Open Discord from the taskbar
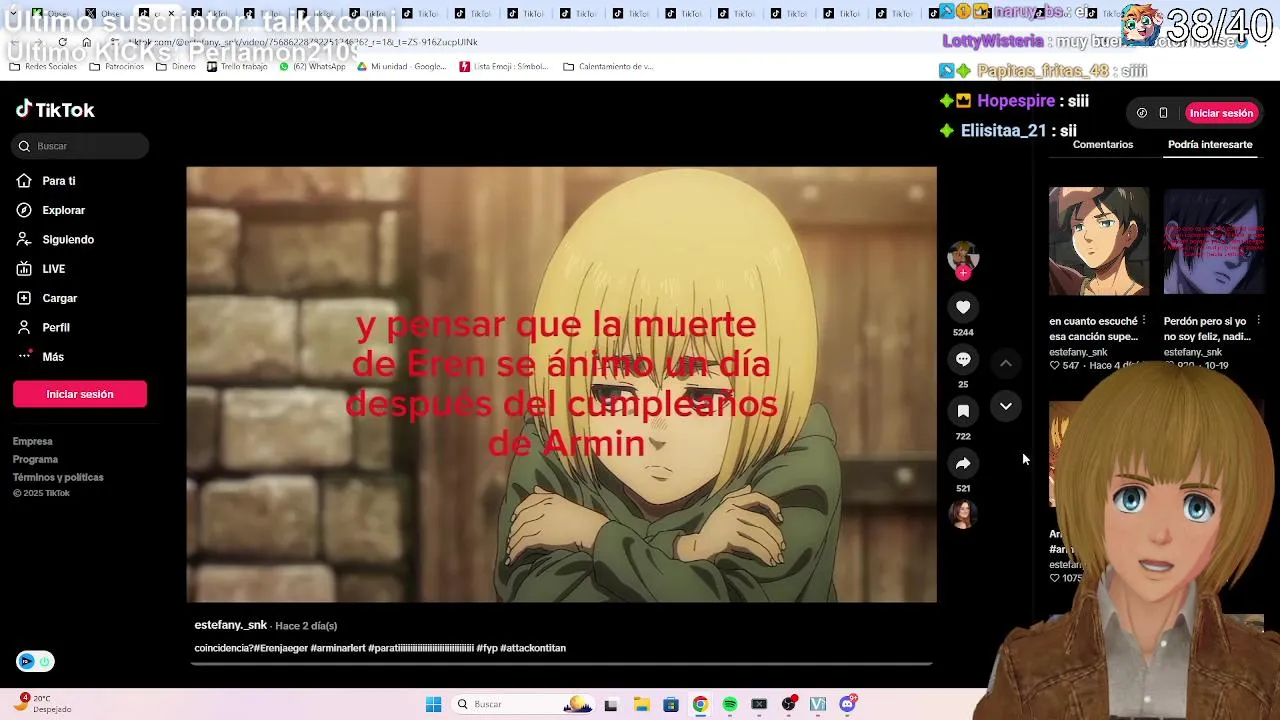This screenshot has height=720, width=1280. [x=848, y=704]
